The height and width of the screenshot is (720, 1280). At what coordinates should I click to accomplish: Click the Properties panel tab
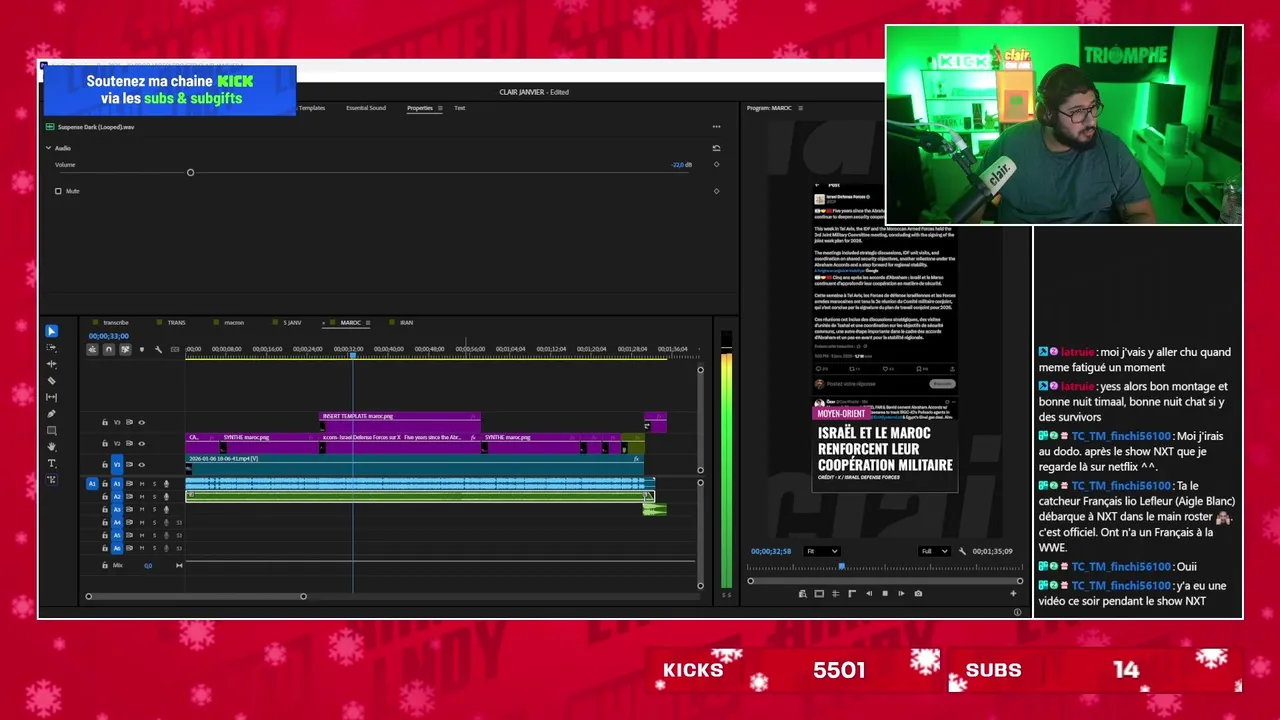click(420, 108)
